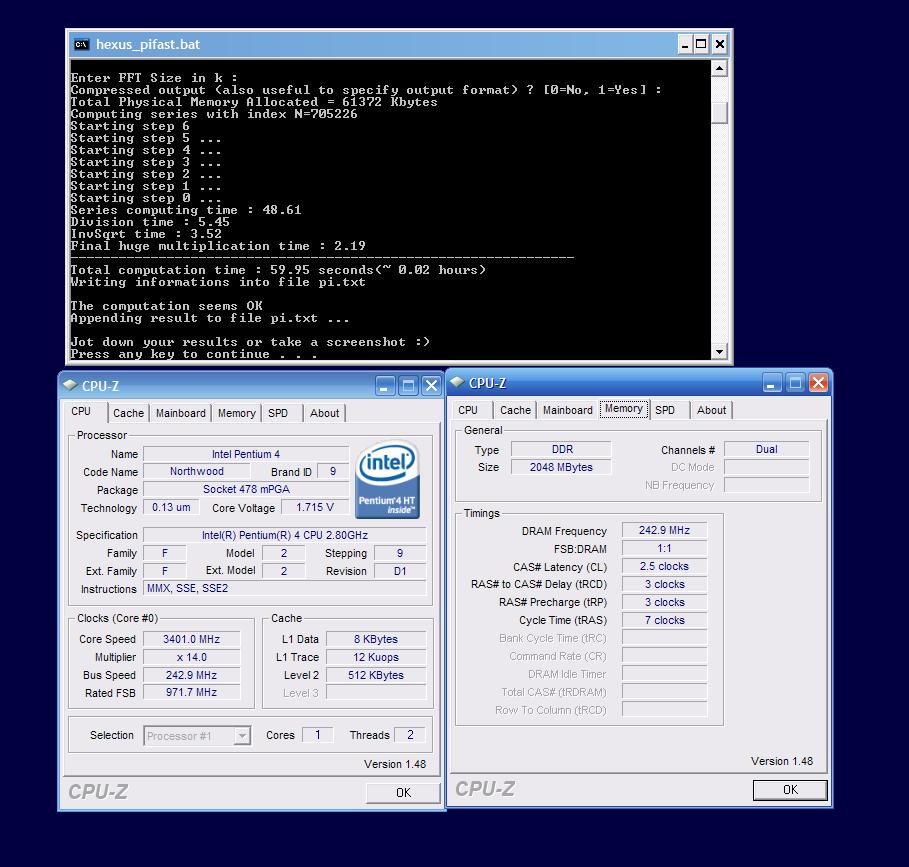Click the '7 clocks' cycle time value
The height and width of the screenshot is (867, 909).
(664, 620)
